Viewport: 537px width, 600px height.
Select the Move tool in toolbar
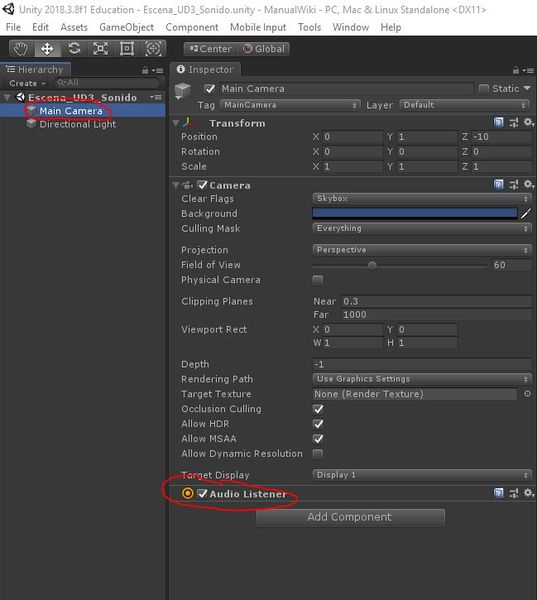(47, 49)
